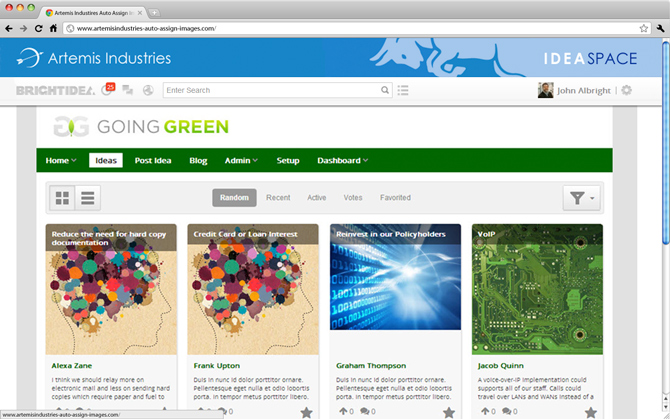Open the hard copy documentation idea image
This screenshot has width=670, height=419.
tap(111, 289)
